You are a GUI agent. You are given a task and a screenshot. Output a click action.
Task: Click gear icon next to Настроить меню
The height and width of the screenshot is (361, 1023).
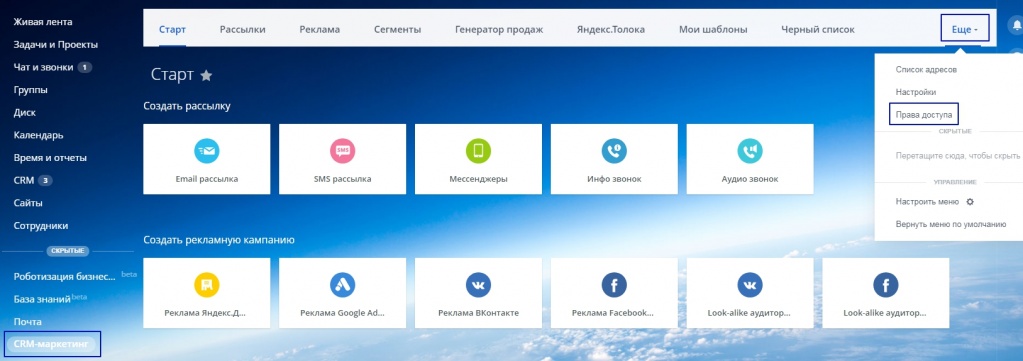click(x=970, y=202)
